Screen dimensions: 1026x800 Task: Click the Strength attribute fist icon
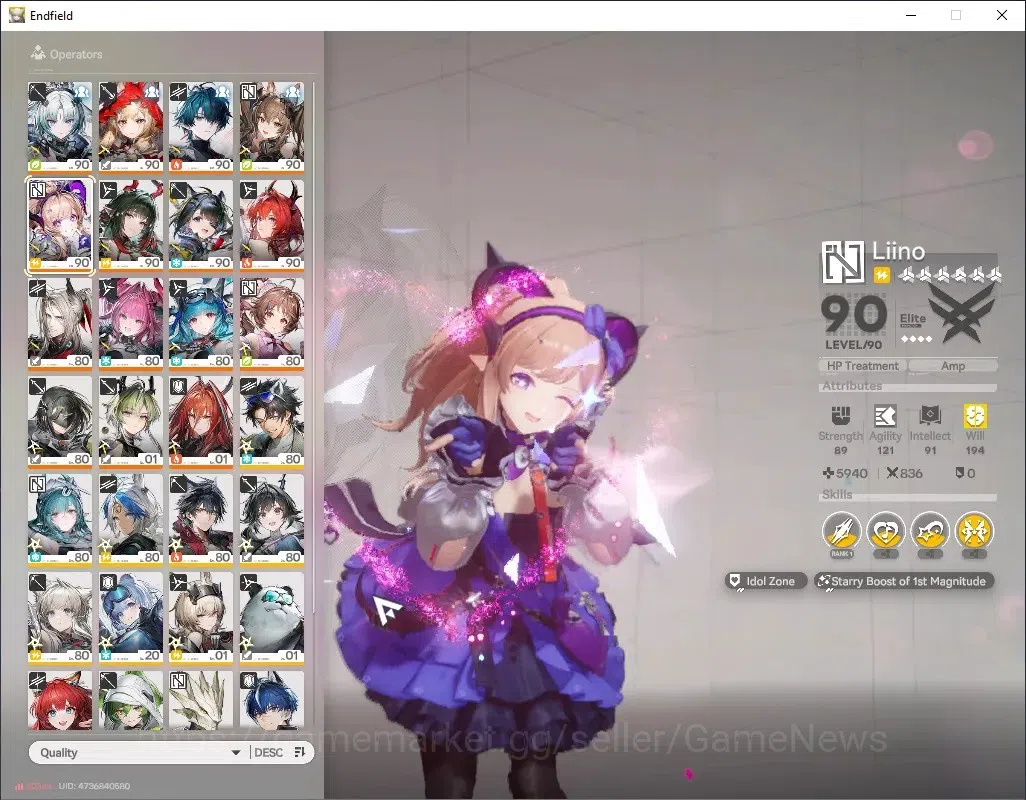point(841,416)
